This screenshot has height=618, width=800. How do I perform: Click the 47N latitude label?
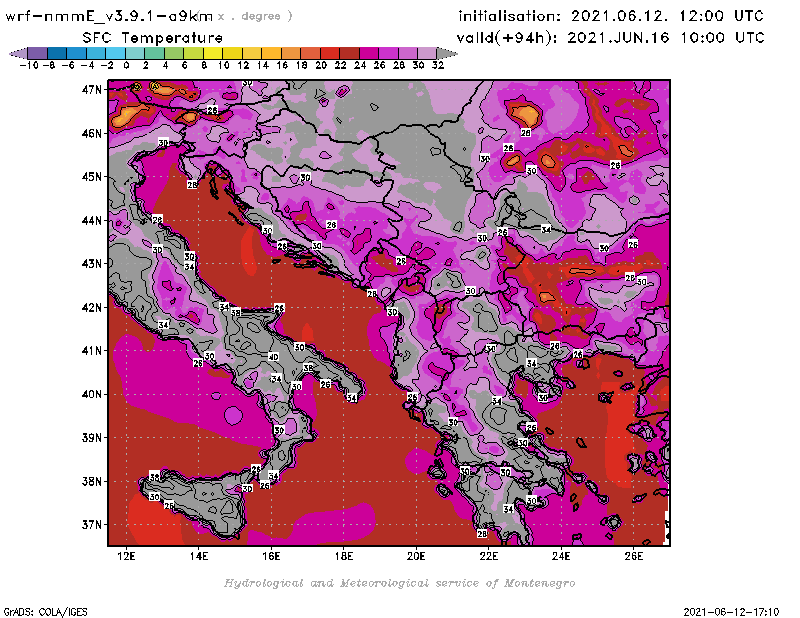point(92,90)
